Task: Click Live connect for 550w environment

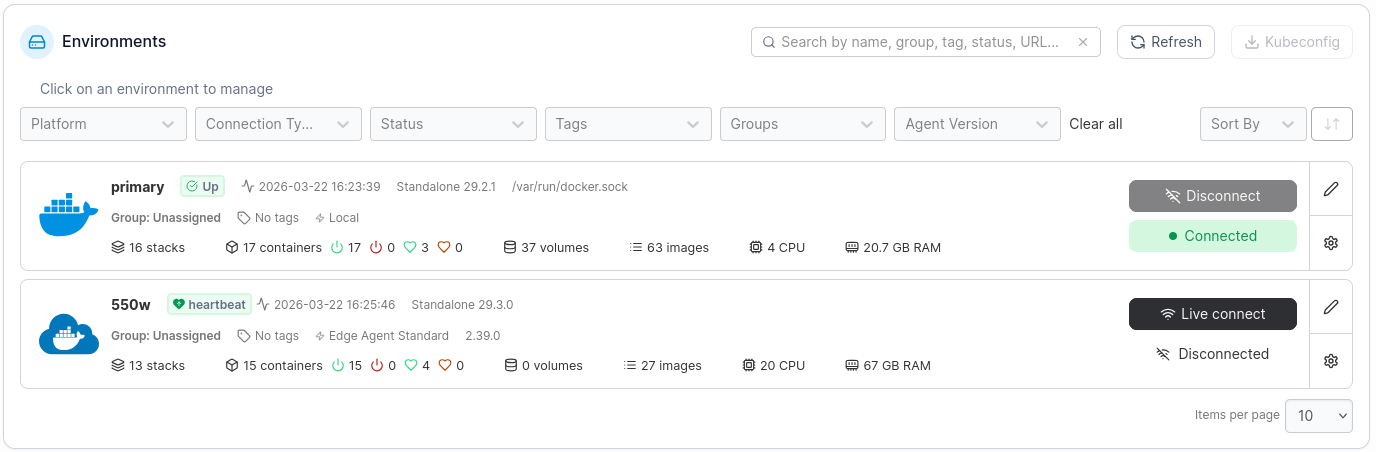Action: coord(1212,314)
